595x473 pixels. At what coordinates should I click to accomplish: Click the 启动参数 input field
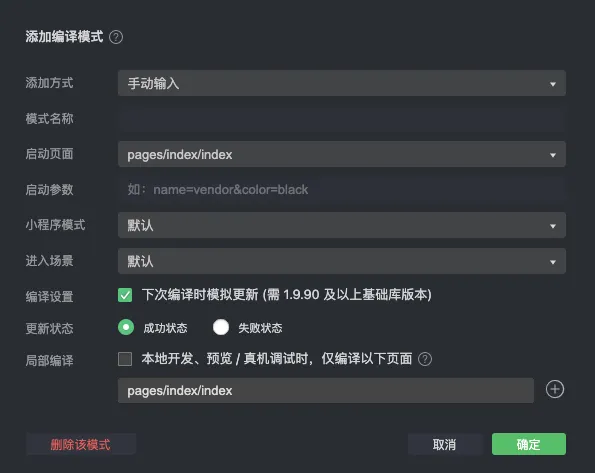pos(342,189)
